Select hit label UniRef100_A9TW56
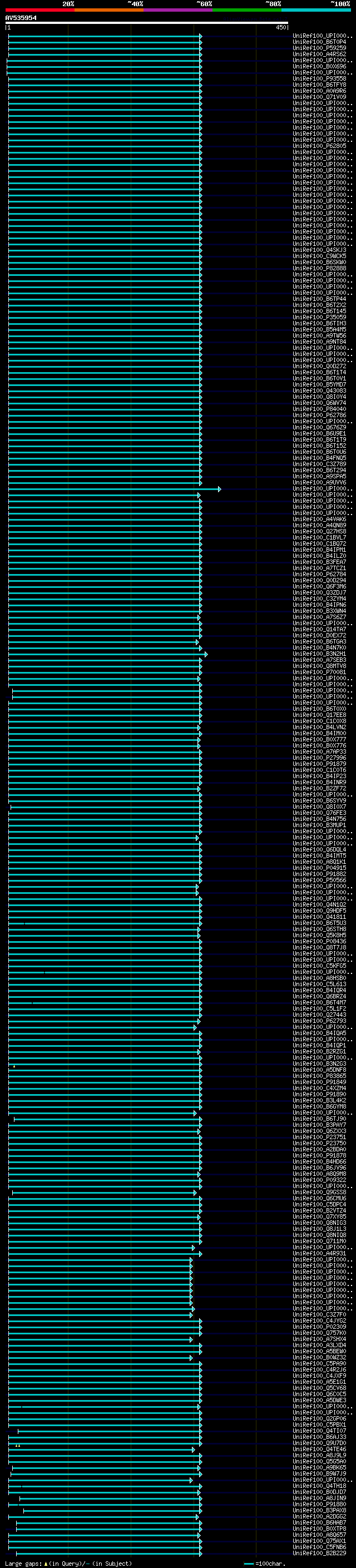356x1568 pixels. (319, 335)
